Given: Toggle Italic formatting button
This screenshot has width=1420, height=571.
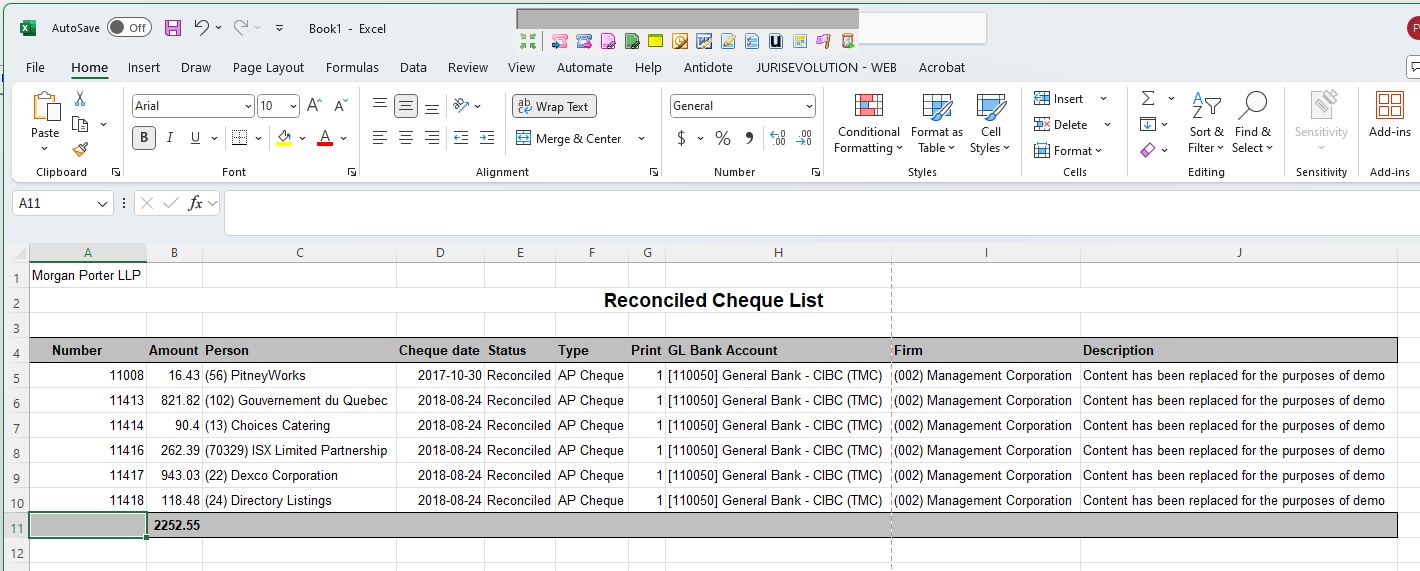Looking at the screenshot, I should point(170,138).
